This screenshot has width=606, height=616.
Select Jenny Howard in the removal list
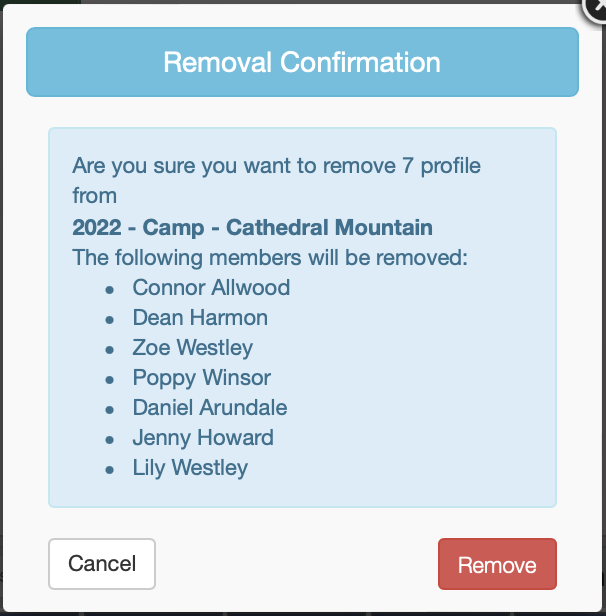[x=203, y=438]
